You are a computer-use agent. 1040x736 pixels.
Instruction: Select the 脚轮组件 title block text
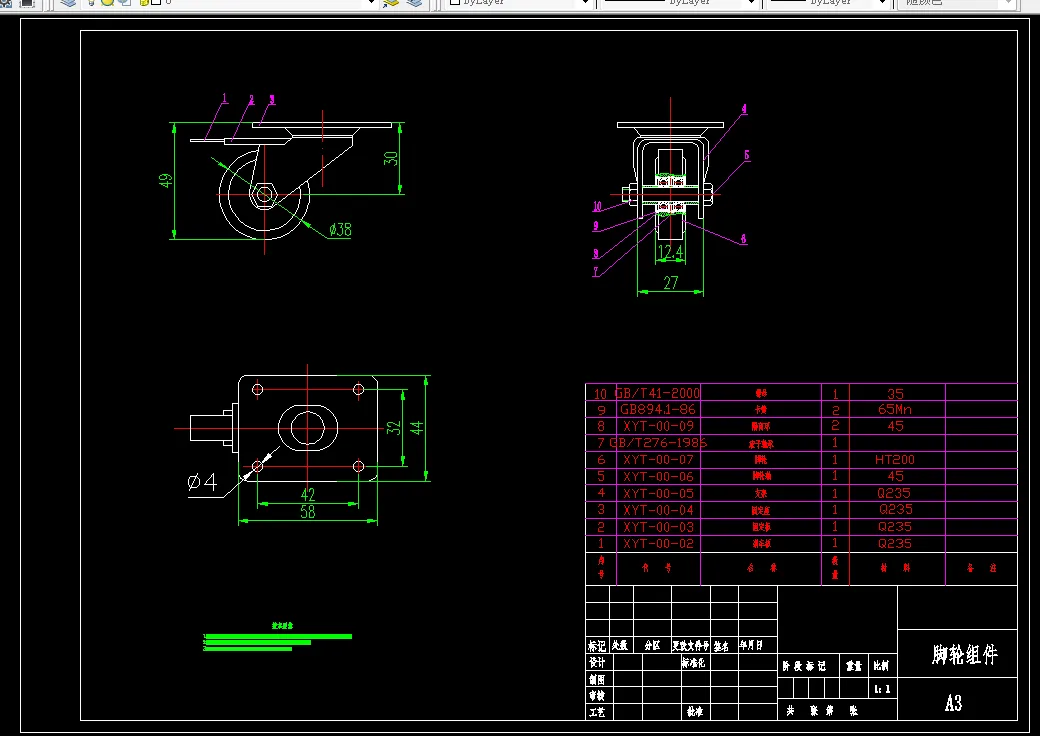[964, 654]
